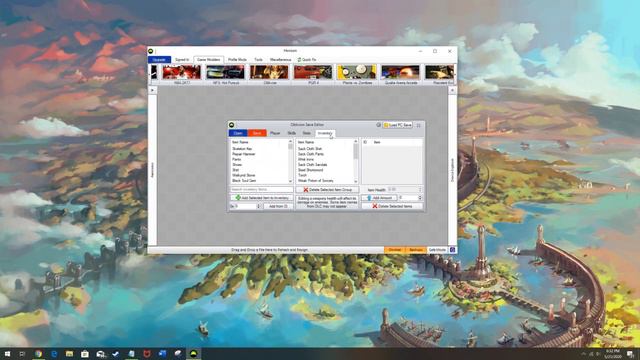Click the left item list scrollbar
Viewport: 640px width, 360px height.
[291, 161]
